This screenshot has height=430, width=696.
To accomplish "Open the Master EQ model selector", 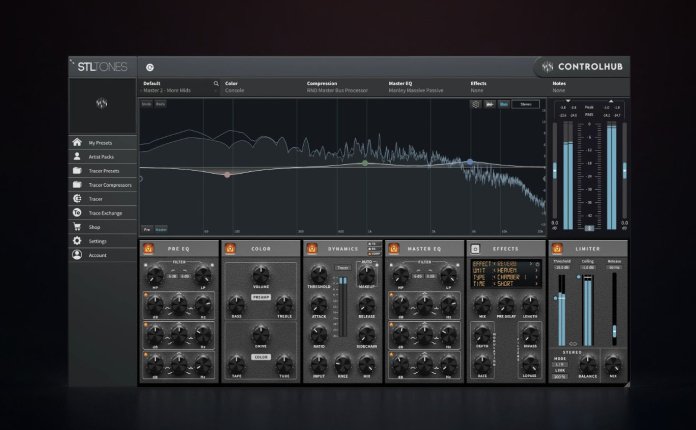I will (x=427, y=87).
